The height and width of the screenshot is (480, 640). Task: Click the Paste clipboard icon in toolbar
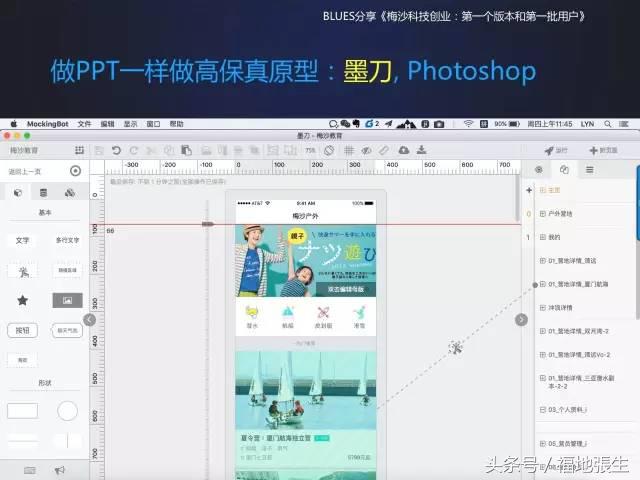tap(187, 150)
